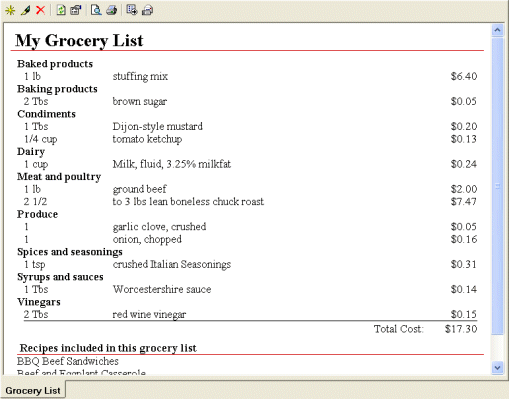Viewport: 509px width, 399px height.
Task: Select the Worcestershire sauce item
Action: [x=162, y=289]
